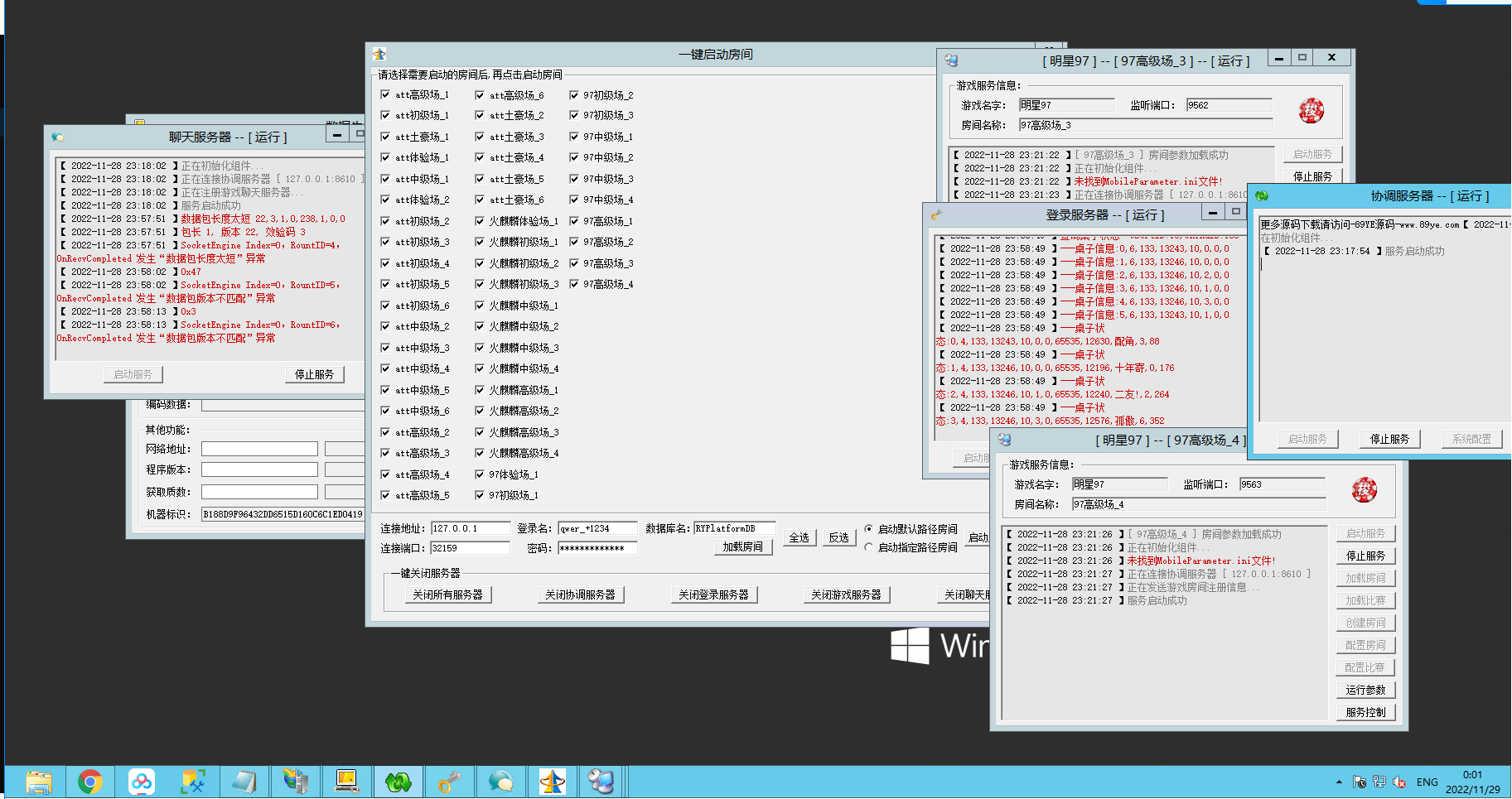Viewport: 1512px width, 799px height.
Task: Click the ENG input language indicator
Action: pos(1427,782)
